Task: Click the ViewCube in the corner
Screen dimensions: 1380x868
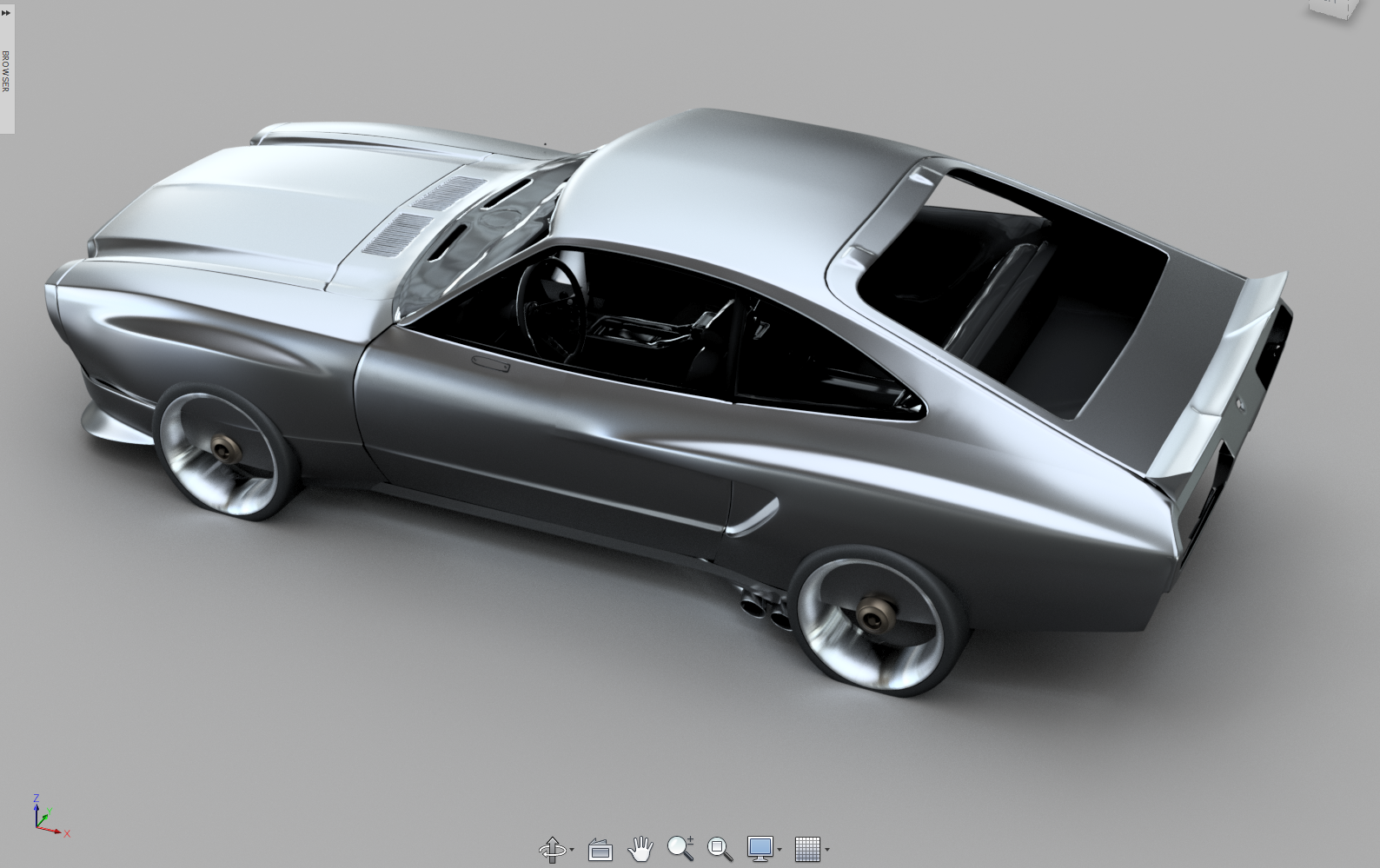Action: (1334, 9)
